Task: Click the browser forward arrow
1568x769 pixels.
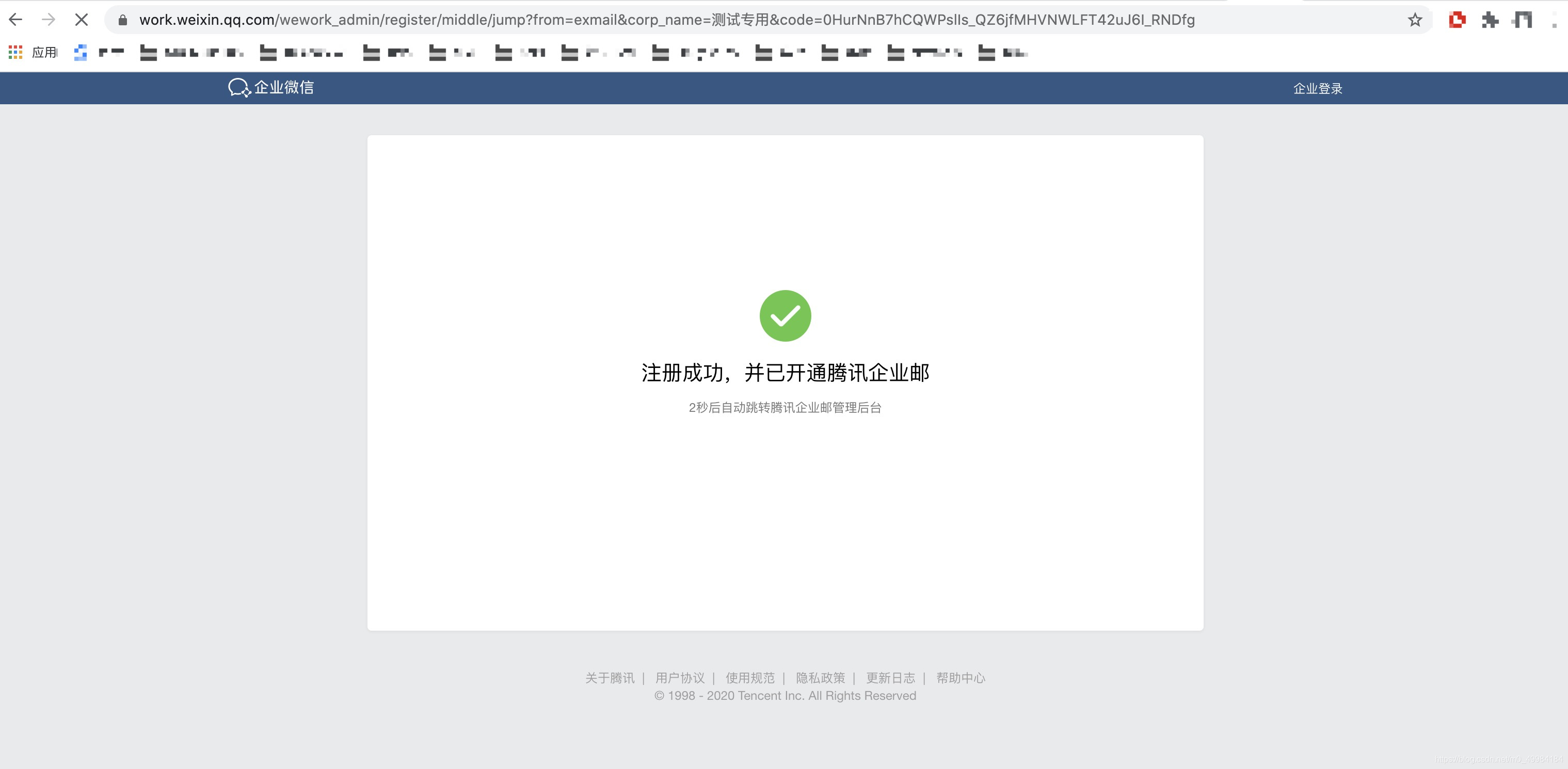Action: tap(49, 20)
